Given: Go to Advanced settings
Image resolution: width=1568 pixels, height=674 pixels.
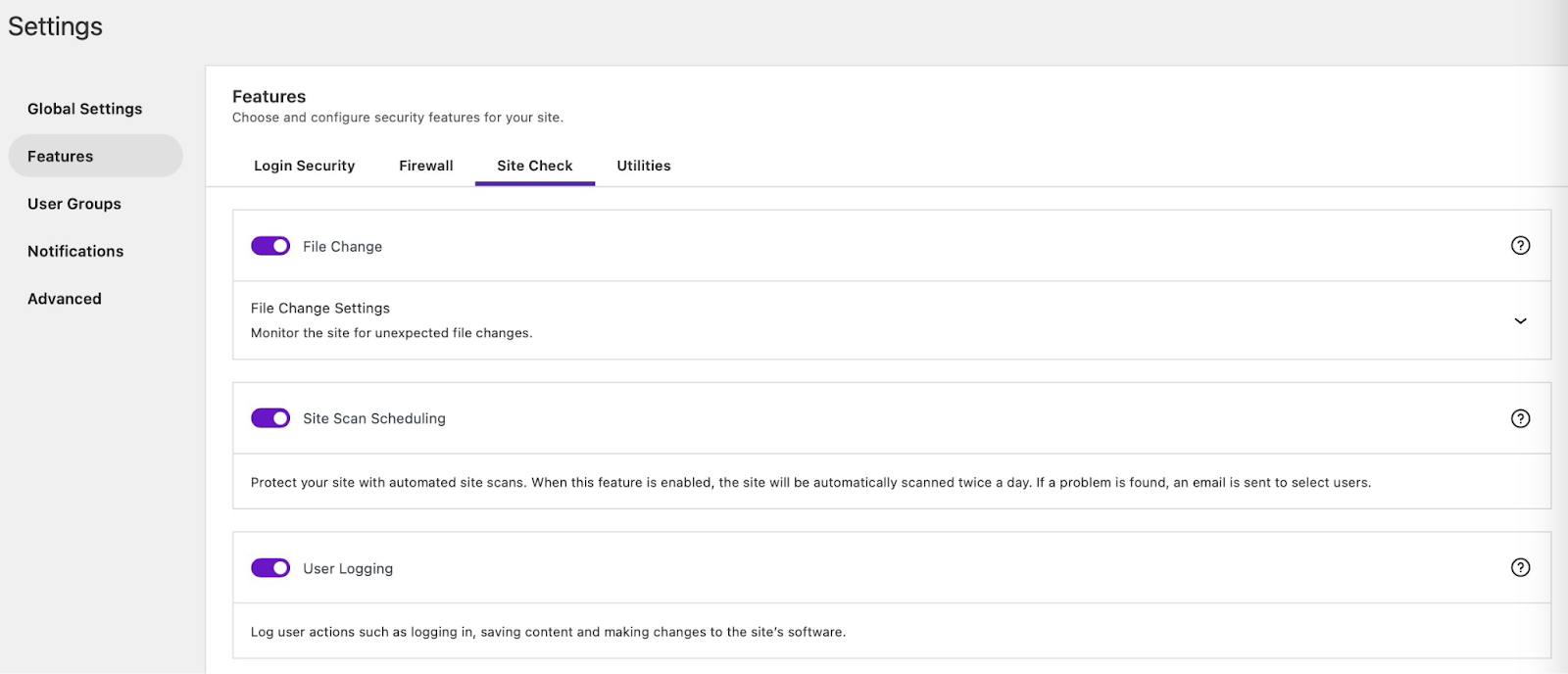Looking at the screenshot, I should click(65, 299).
